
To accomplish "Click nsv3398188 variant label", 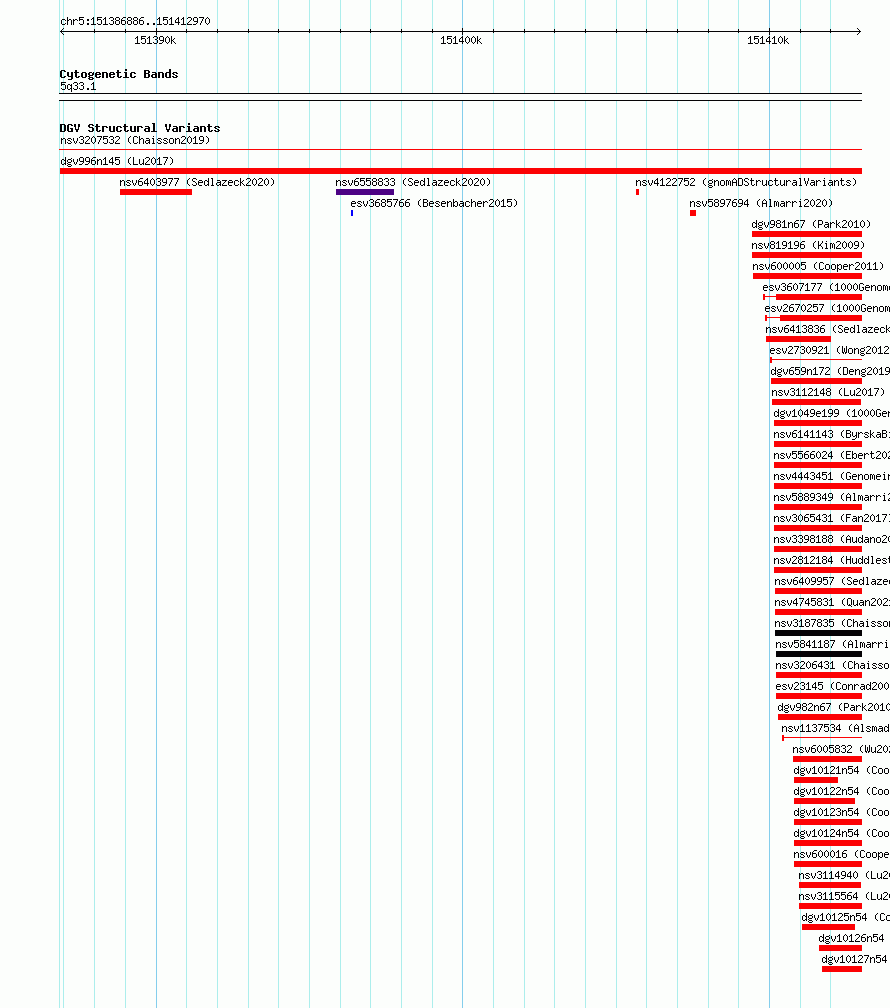I will coord(831,539).
